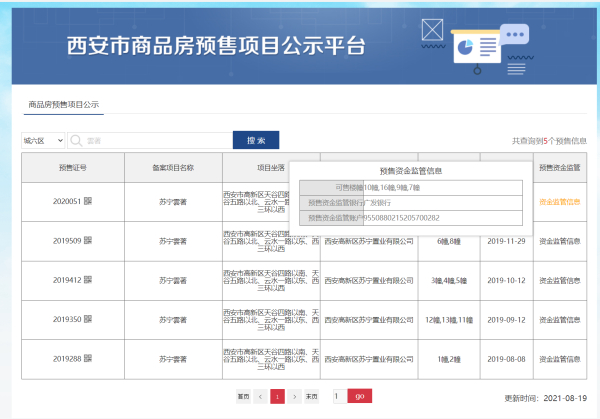Image resolution: width=600 pixels, height=419 pixels.
Task: Click the QR code icon beside 2019509
Action: pos(88,240)
